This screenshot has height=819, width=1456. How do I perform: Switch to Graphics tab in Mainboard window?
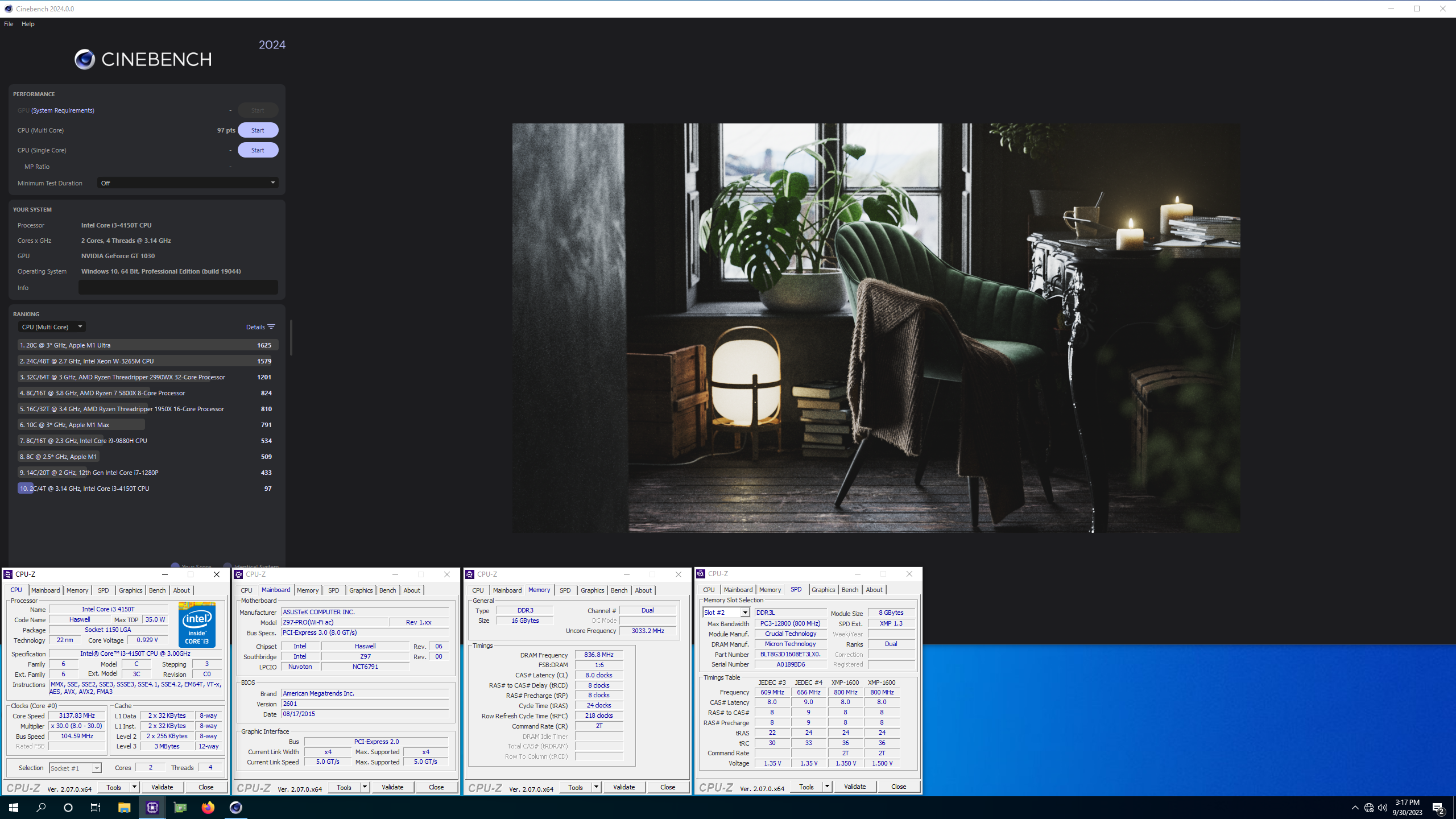point(361,590)
